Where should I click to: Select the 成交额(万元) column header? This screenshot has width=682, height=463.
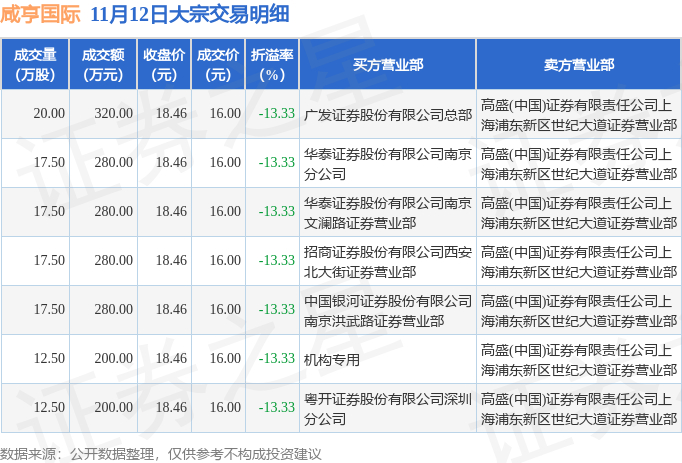click(103, 64)
